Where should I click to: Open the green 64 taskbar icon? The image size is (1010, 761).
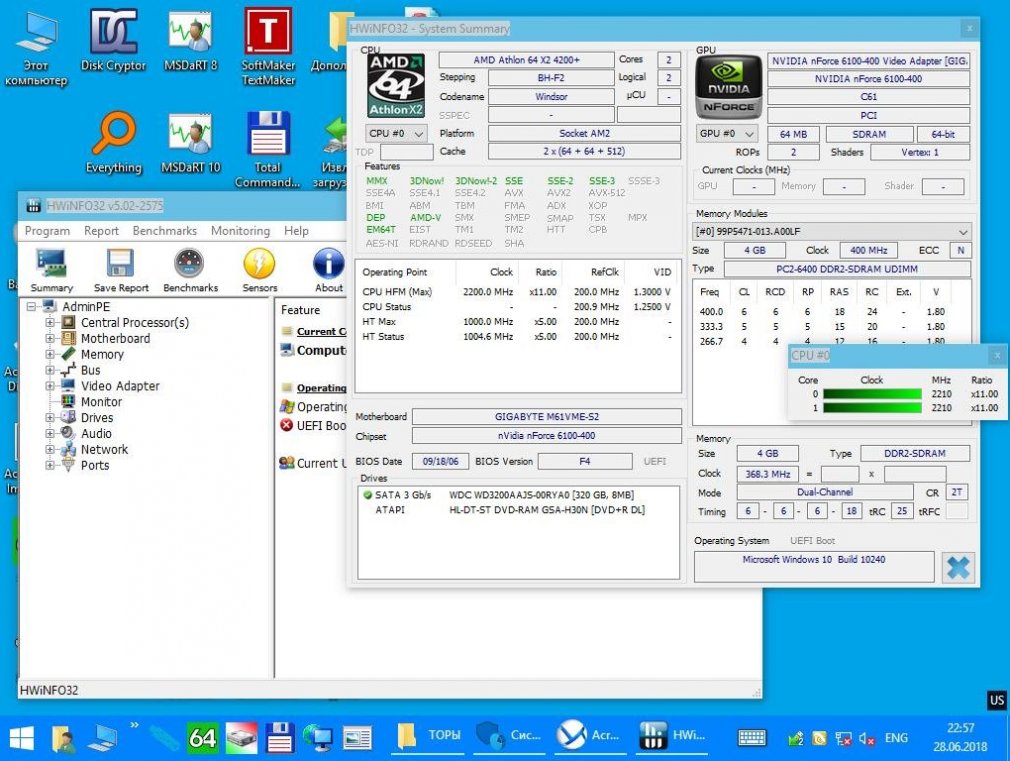click(x=202, y=738)
